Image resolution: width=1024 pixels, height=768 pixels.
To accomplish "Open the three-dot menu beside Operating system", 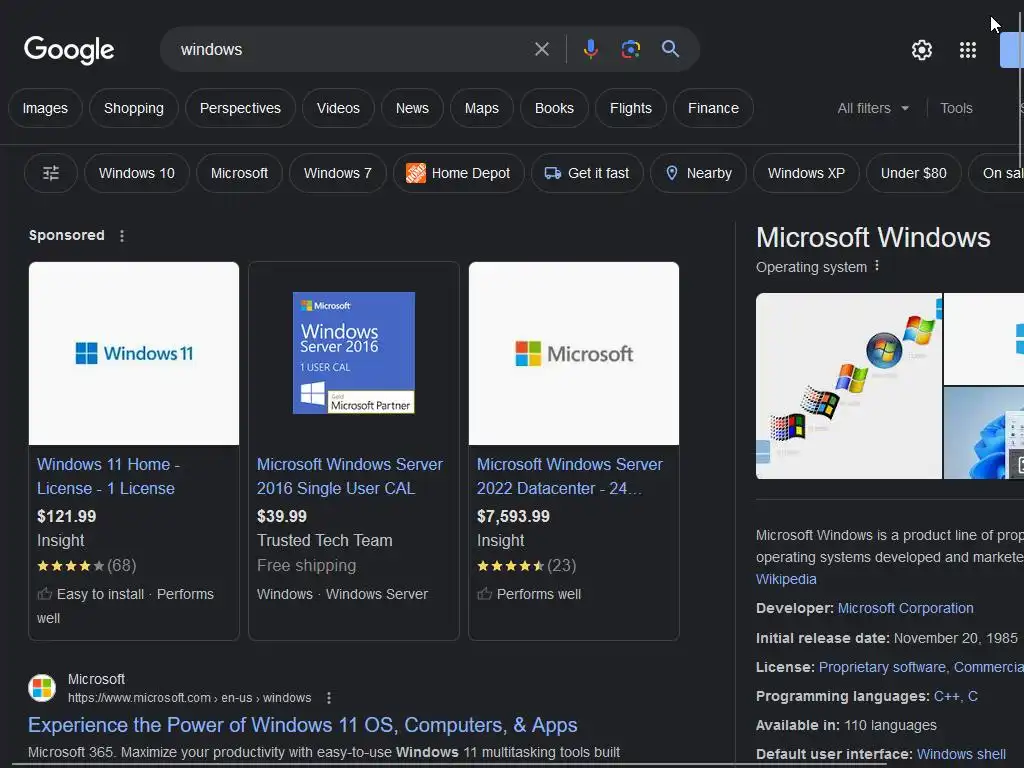I will [x=877, y=266].
